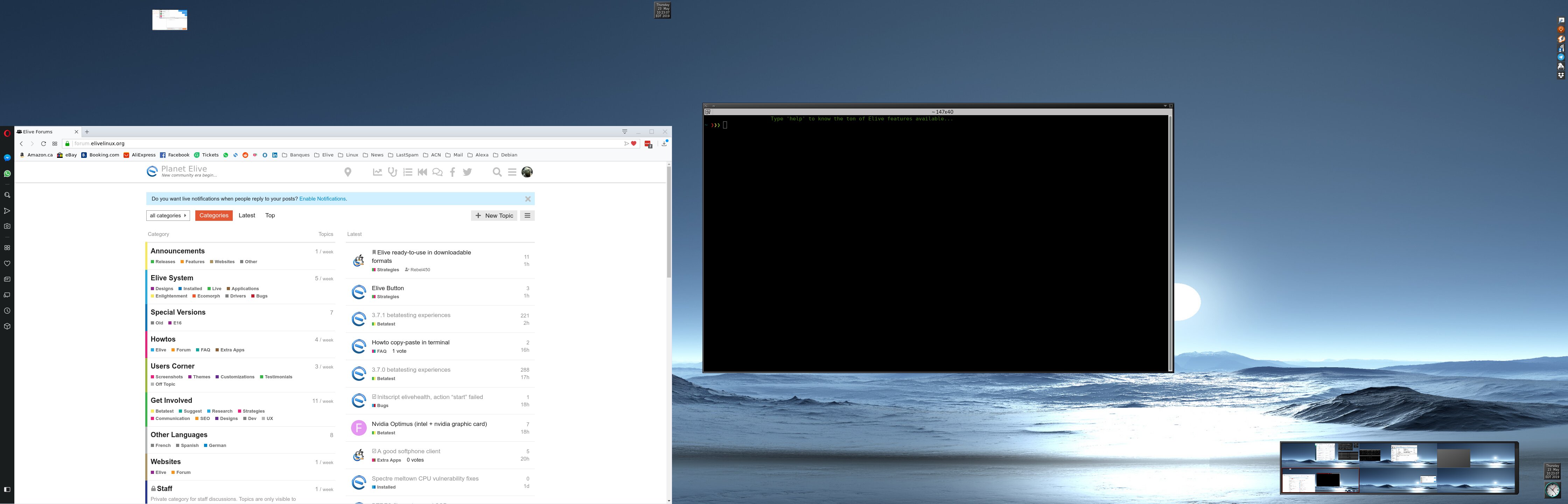Click the analog clock gadget

pyautogui.click(x=1553, y=490)
